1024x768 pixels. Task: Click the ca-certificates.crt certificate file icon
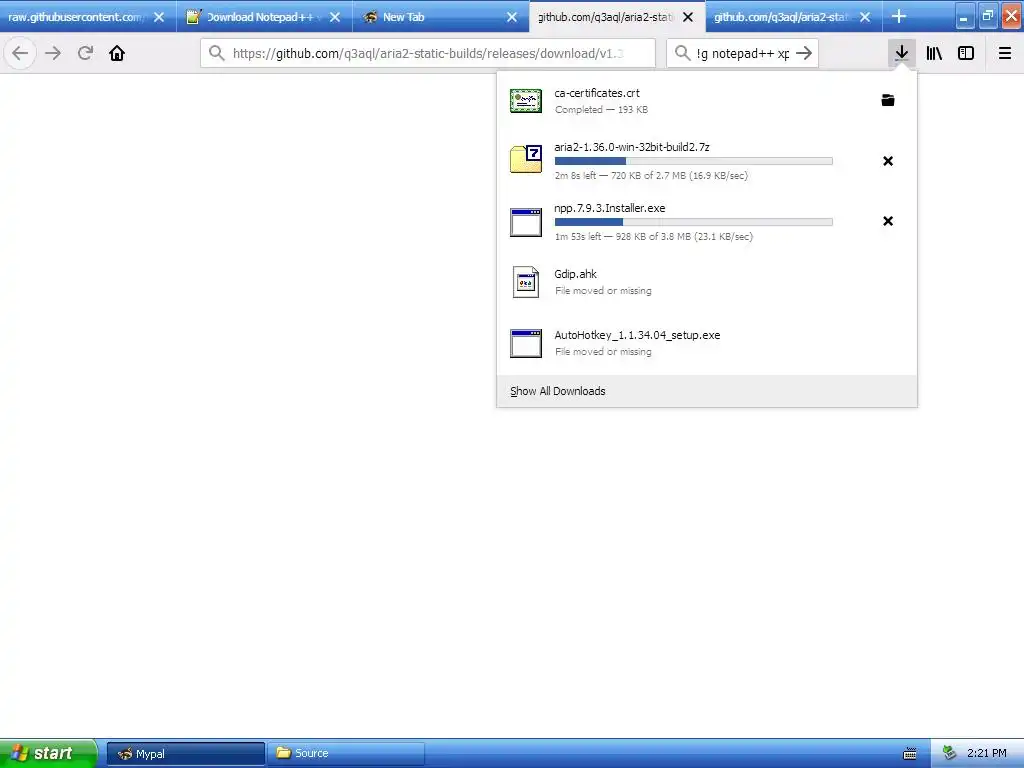526,101
